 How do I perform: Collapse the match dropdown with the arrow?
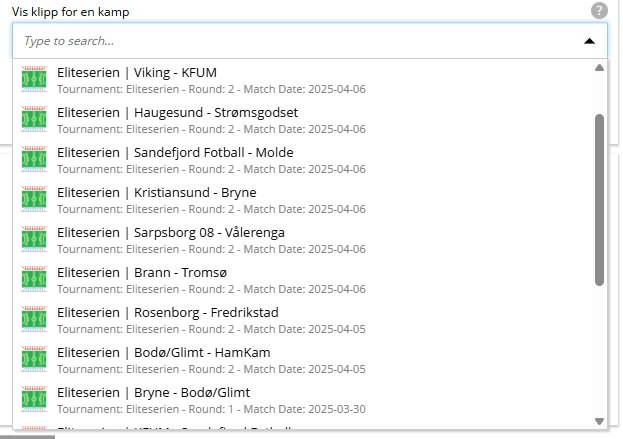click(x=589, y=41)
